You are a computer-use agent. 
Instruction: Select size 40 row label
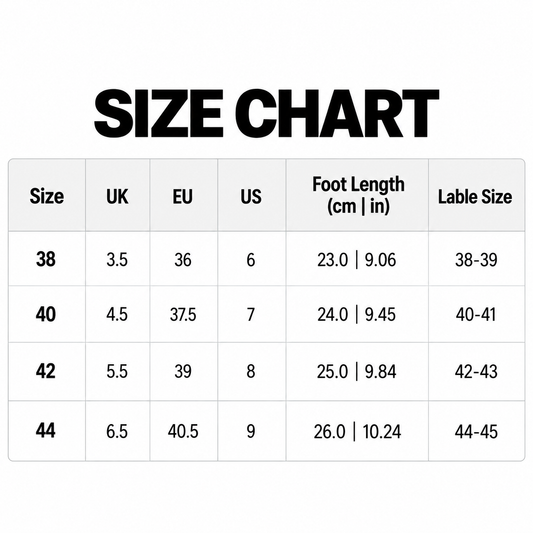(x=46, y=314)
